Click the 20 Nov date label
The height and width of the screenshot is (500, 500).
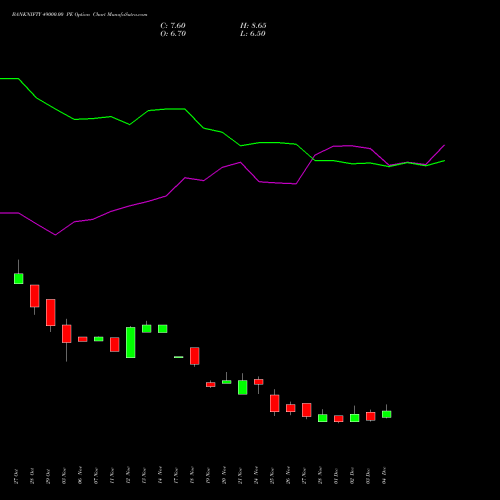(x=224, y=475)
